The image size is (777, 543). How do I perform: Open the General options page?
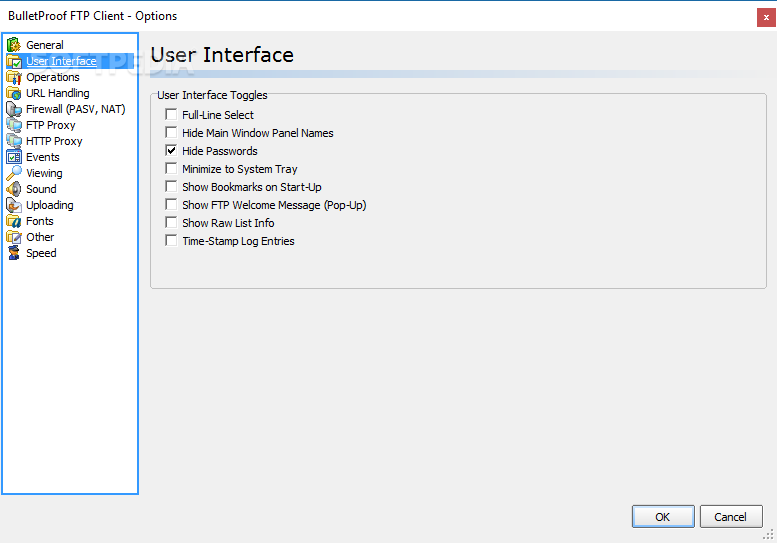coord(45,45)
